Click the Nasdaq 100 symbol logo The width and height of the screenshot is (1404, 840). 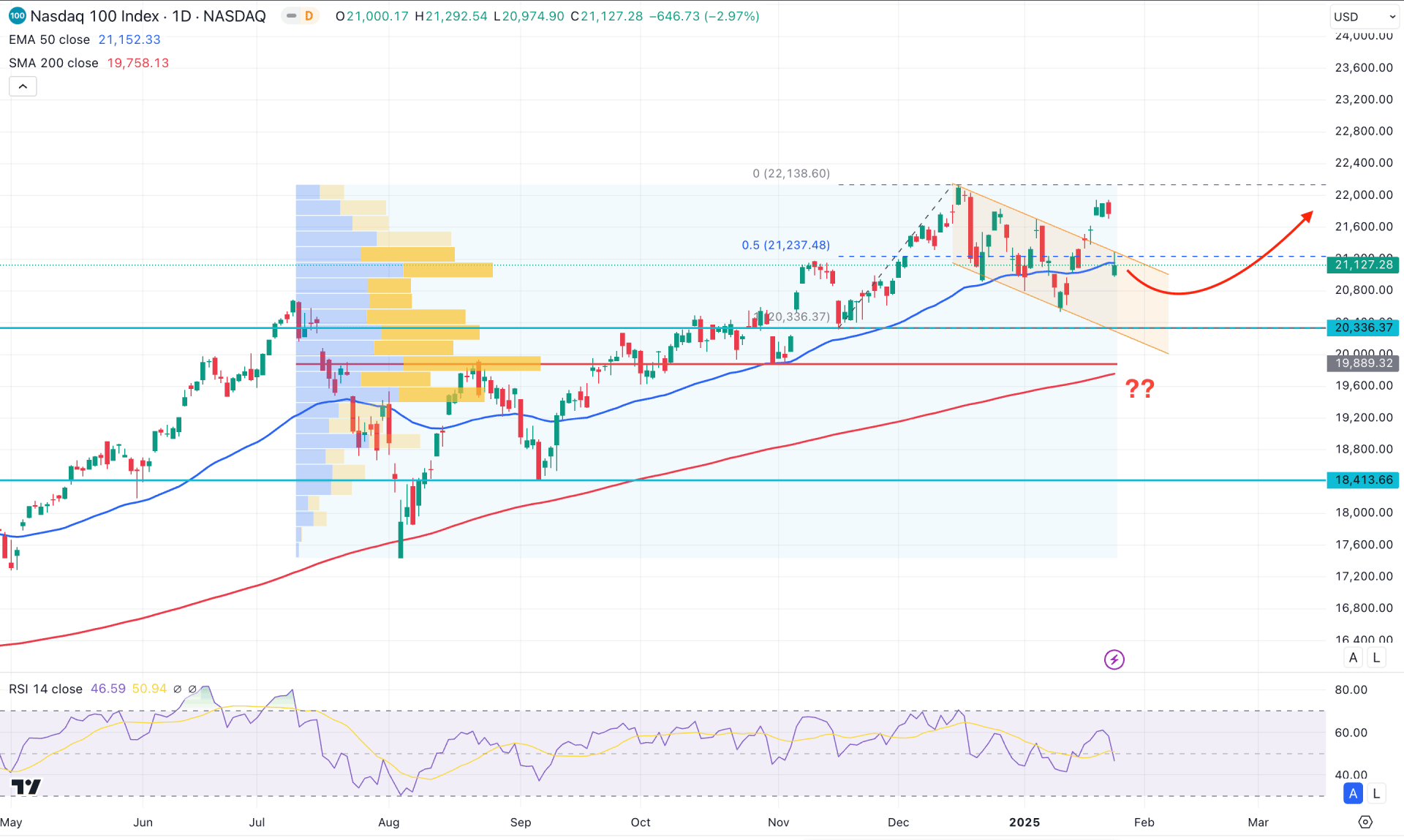(18, 15)
